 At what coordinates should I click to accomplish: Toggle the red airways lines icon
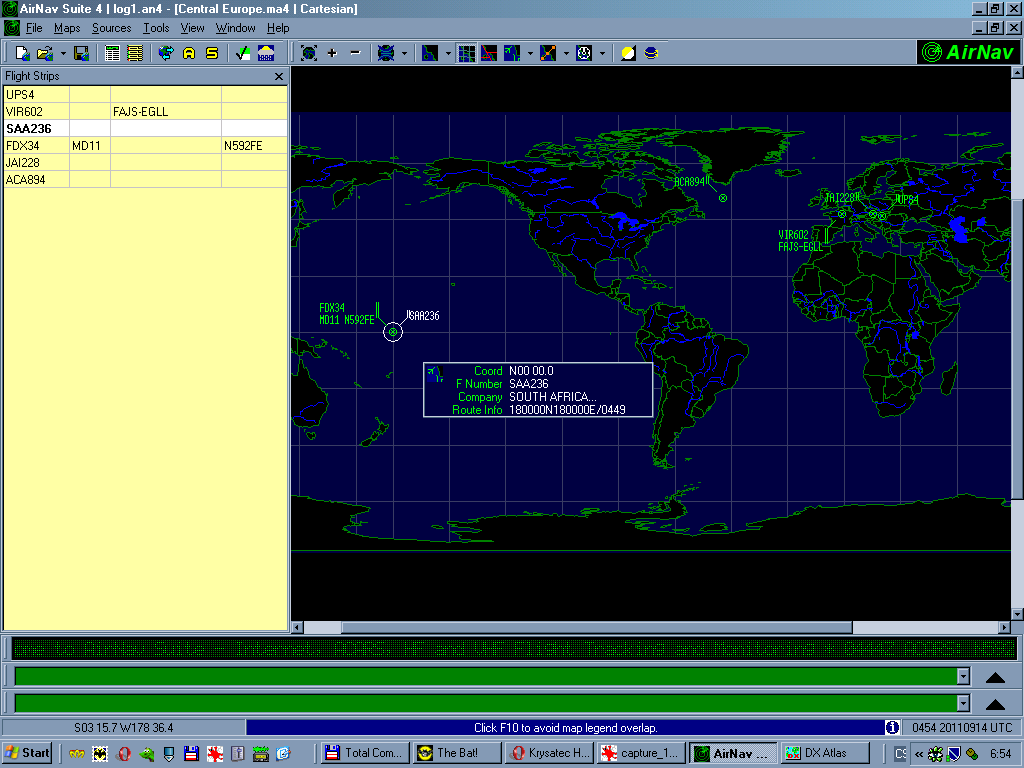click(x=489, y=53)
